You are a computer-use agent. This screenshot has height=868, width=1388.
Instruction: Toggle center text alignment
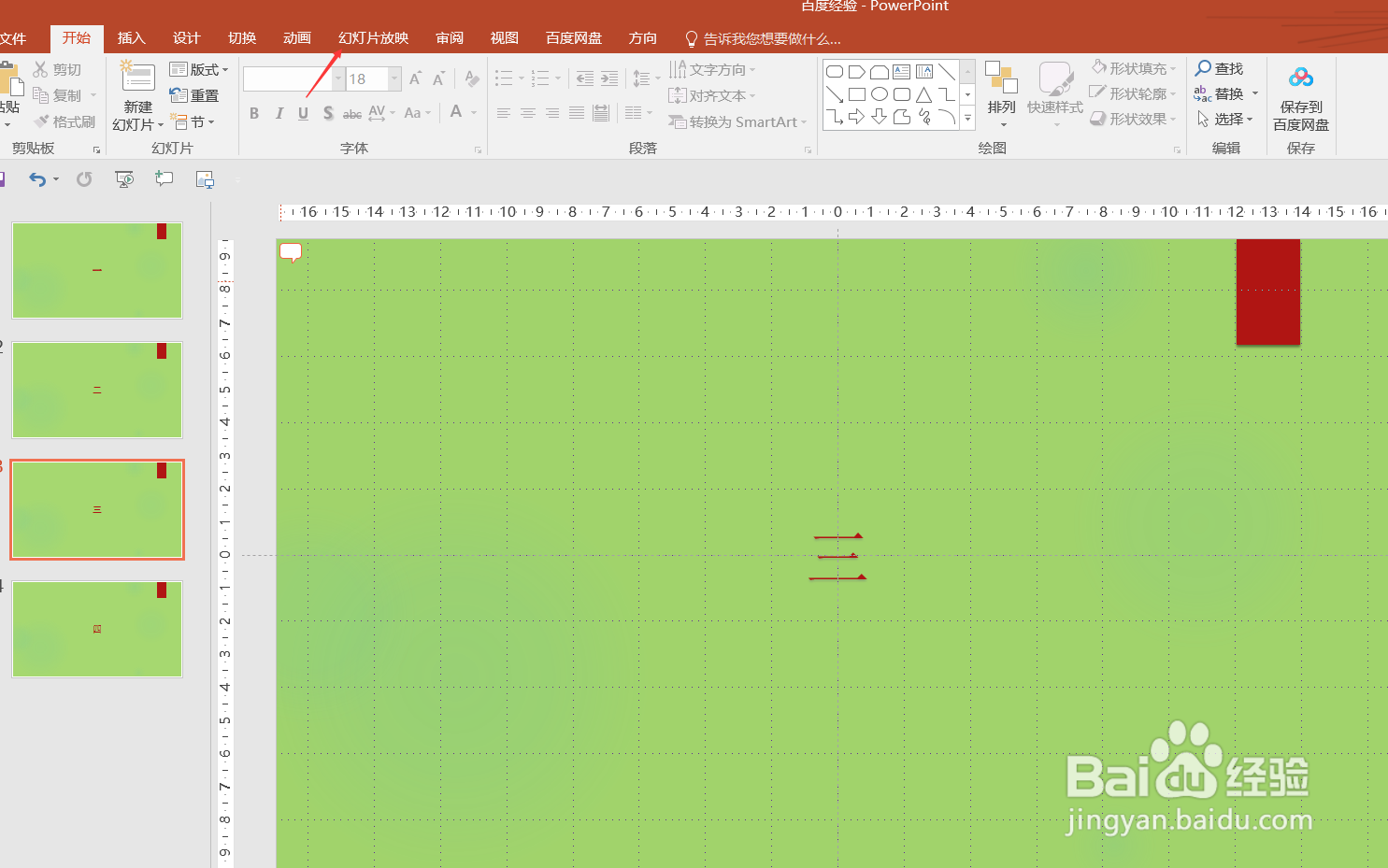(527, 113)
